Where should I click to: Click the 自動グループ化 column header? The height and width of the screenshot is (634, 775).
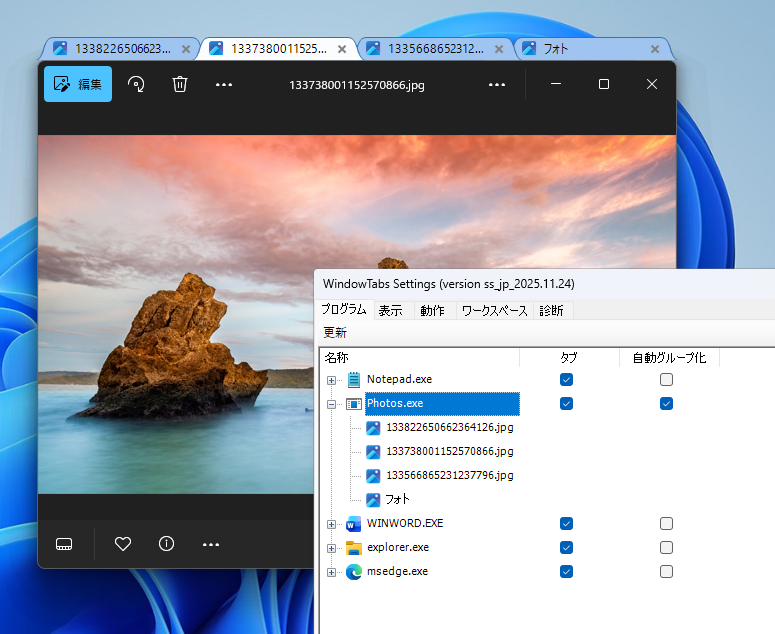click(669, 357)
